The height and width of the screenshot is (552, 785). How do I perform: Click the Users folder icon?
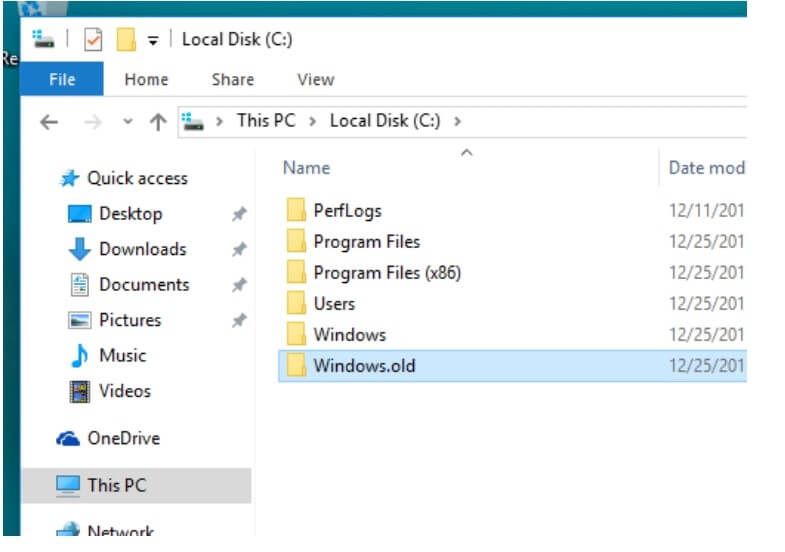(296, 303)
